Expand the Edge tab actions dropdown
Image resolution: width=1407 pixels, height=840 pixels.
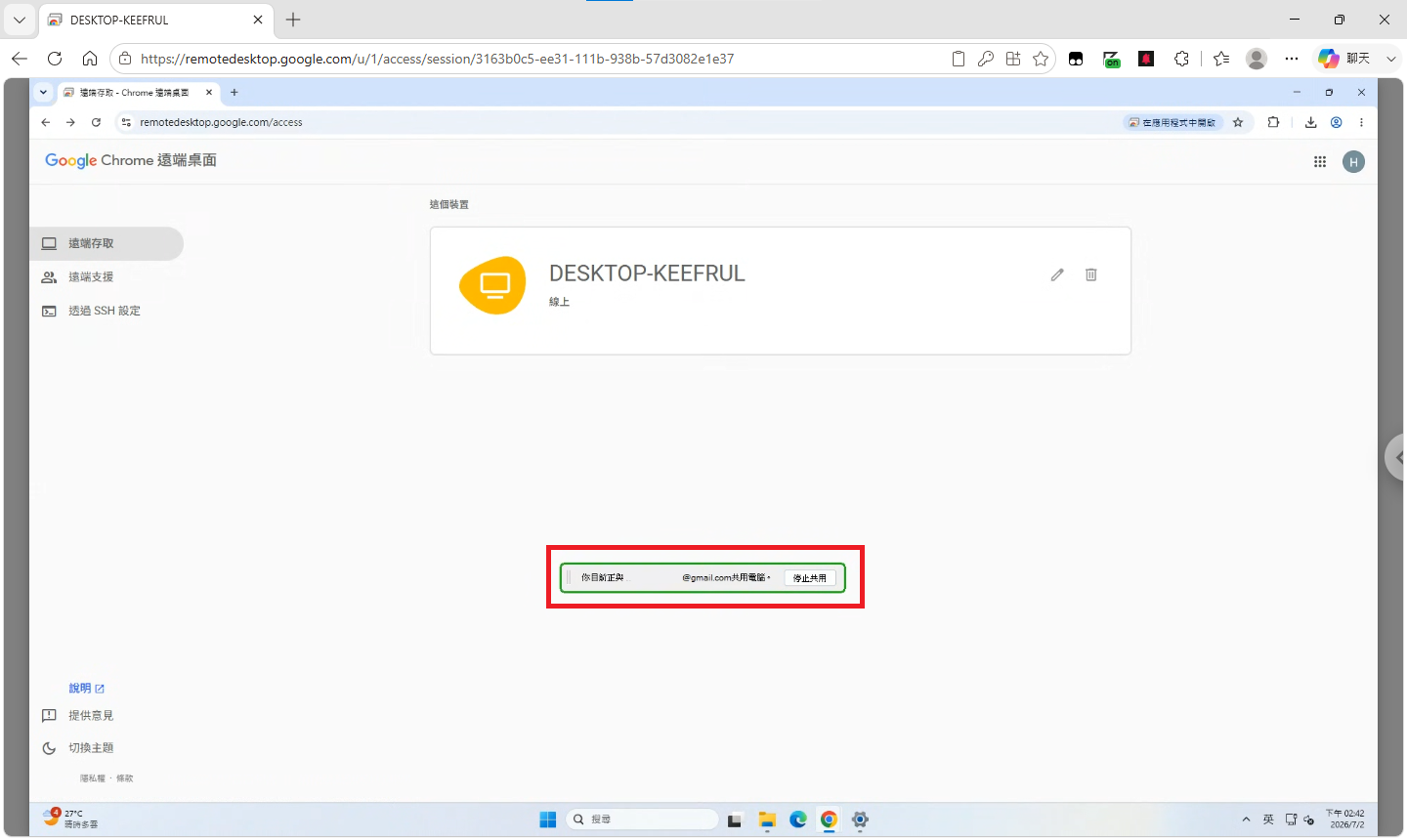20,20
